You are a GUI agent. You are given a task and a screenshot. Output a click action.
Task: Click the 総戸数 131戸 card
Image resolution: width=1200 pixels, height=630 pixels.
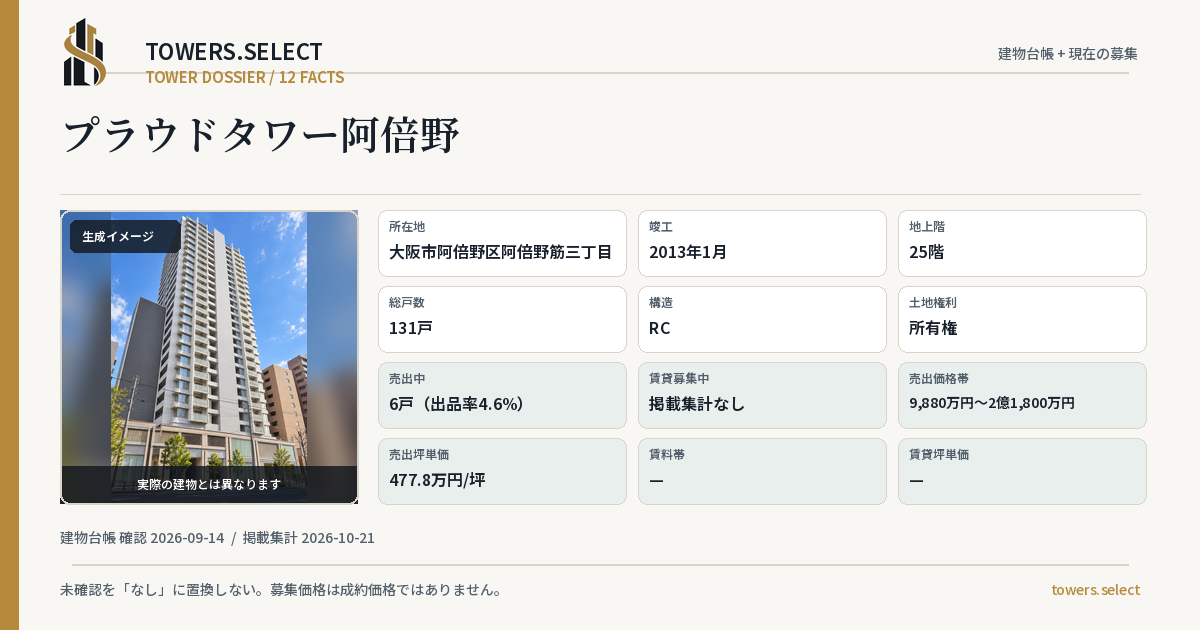[x=502, y=319]
